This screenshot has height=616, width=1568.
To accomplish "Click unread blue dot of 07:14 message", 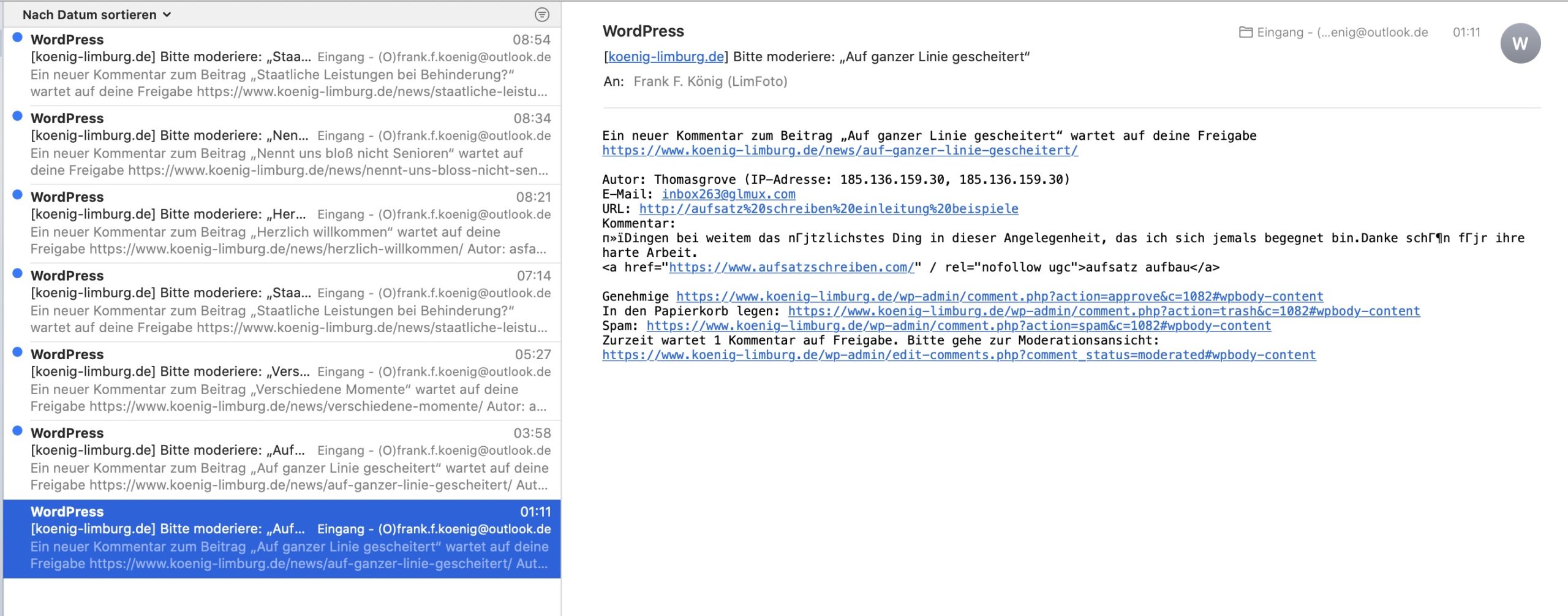I will click(18, 273).
